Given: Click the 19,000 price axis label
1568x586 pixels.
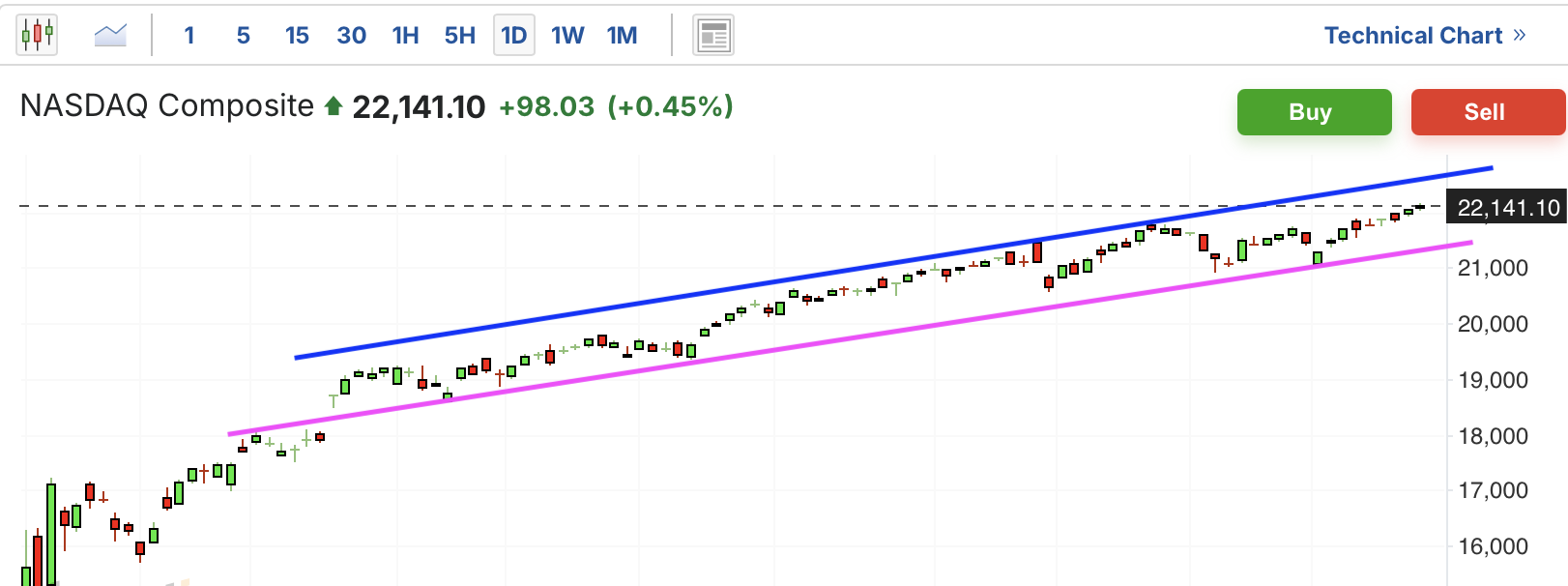Looking at the screenshot, I should pos(1492,380).
